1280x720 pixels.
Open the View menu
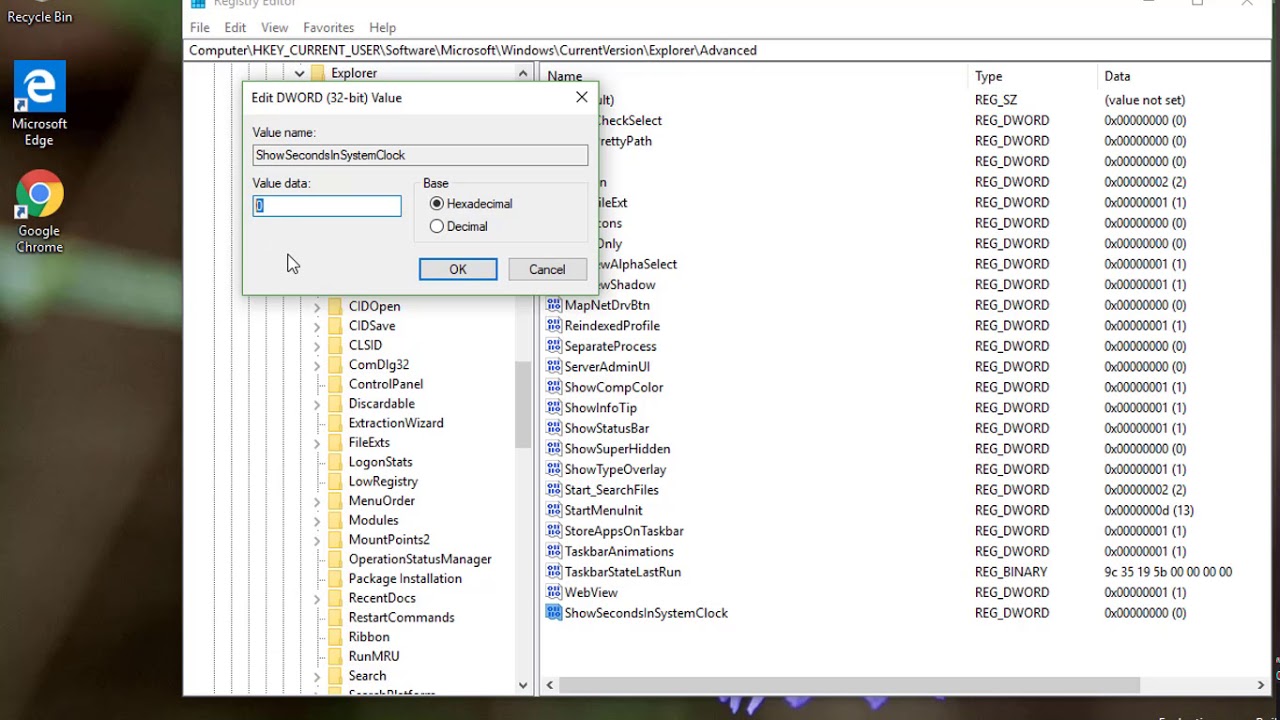pyautogui.click(x=274, y=27)
